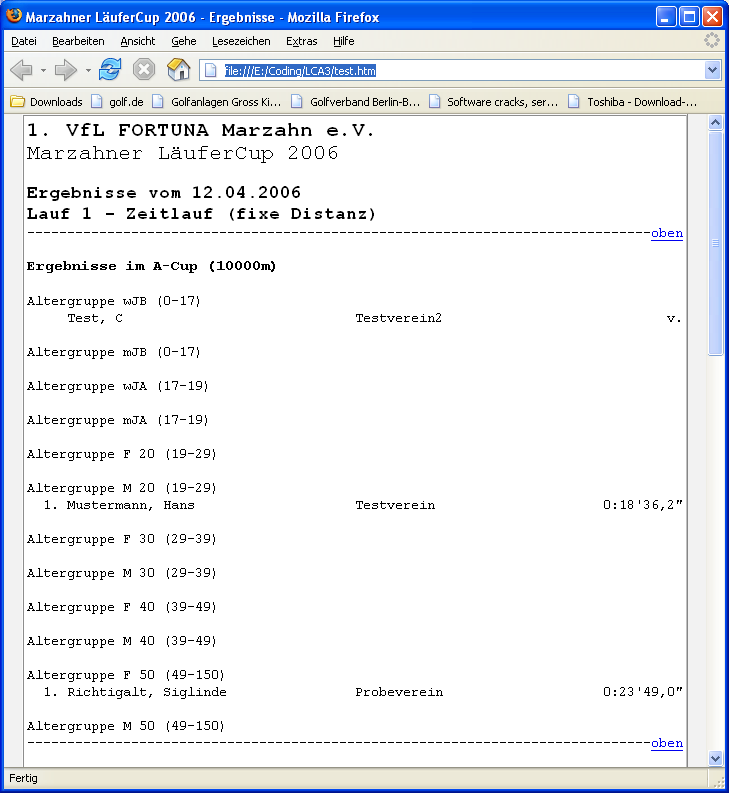
Task: Open the Golfanlagen Gross Ki... bookmark
Action: (x=217, y=102)
